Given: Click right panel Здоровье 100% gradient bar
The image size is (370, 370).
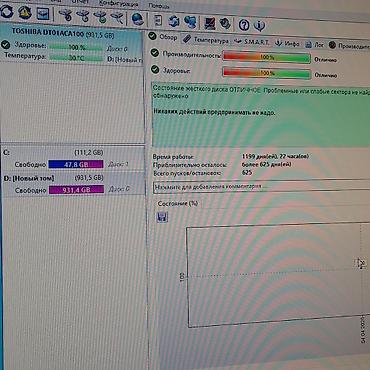Looking at the screenshot, I should point(267,73).
